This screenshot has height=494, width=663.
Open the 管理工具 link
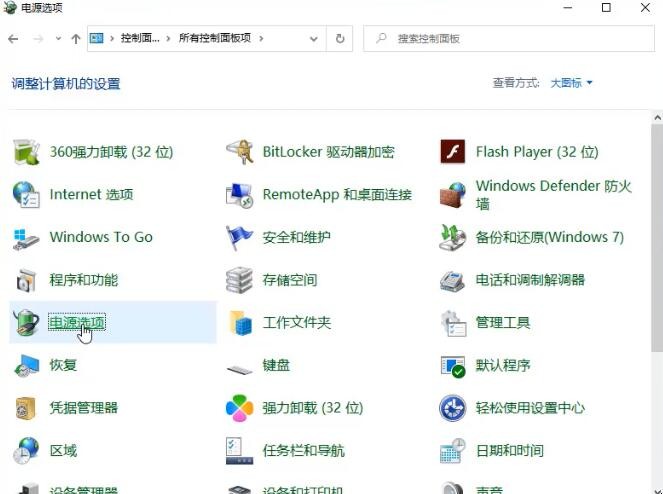coord(503,323)
